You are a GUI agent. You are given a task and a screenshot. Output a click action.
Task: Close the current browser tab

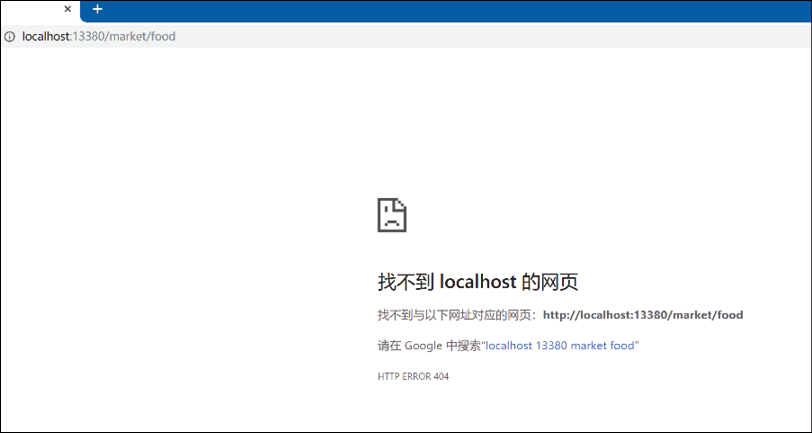pyautogui.click(x=67, y=9)
